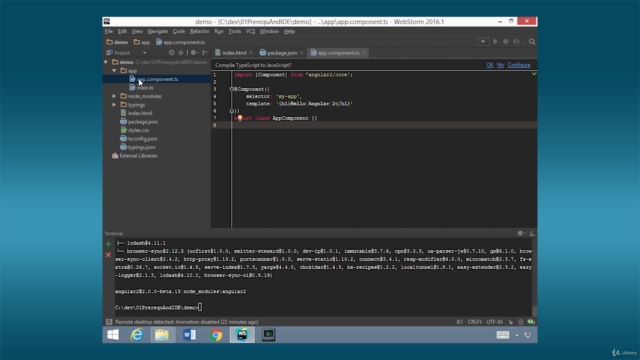The width and height of the screenshot is (640, 360).
Task: Click Run with Coverage icon in toolbar
Action: pyautogui.click(x=517, y=42)
